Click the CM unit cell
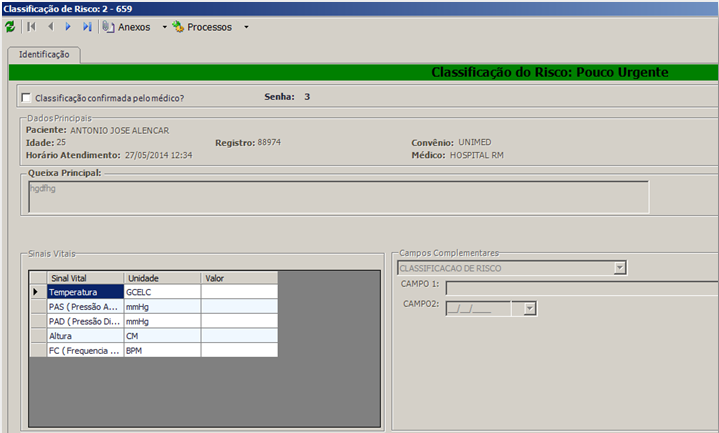The image size is (719, 433). pos(162,336)
